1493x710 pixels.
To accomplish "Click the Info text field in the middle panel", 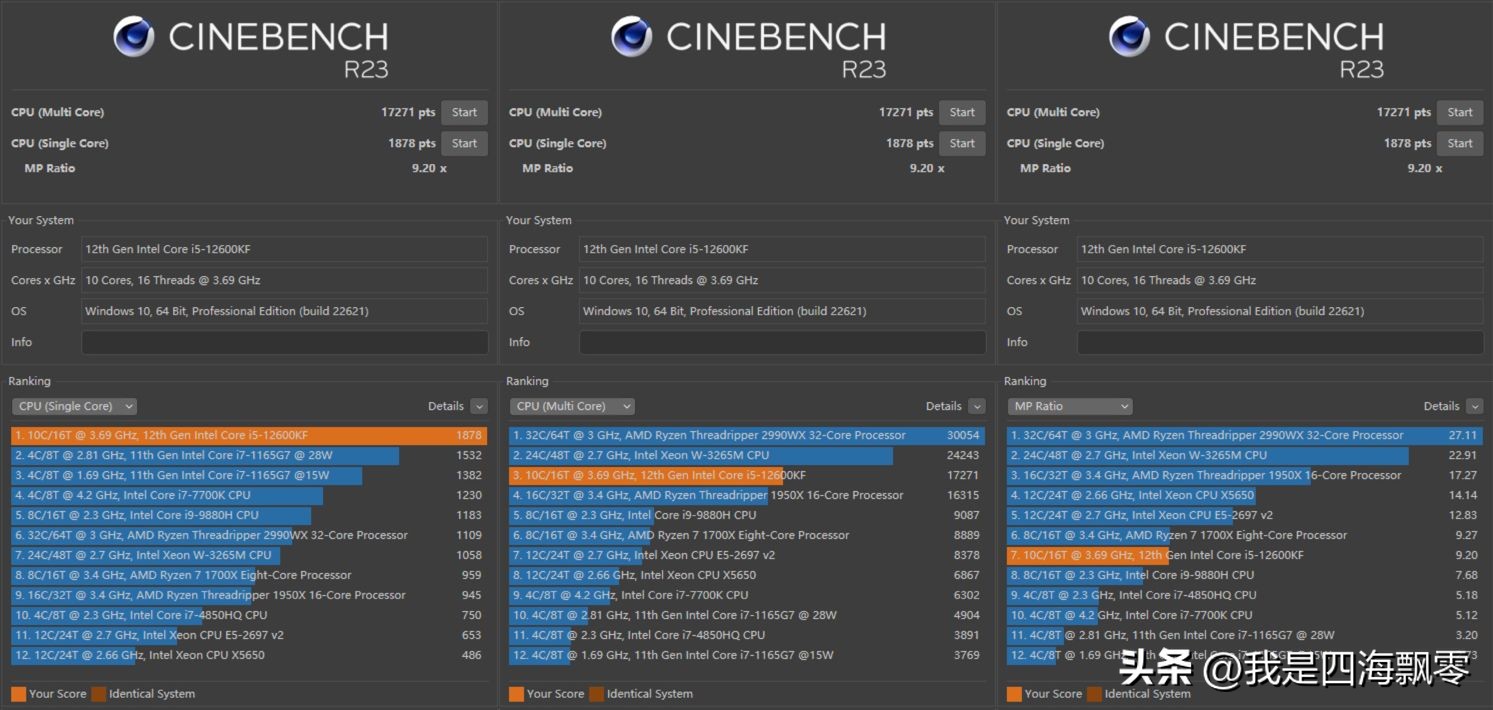I will click(x=782, y=342).
